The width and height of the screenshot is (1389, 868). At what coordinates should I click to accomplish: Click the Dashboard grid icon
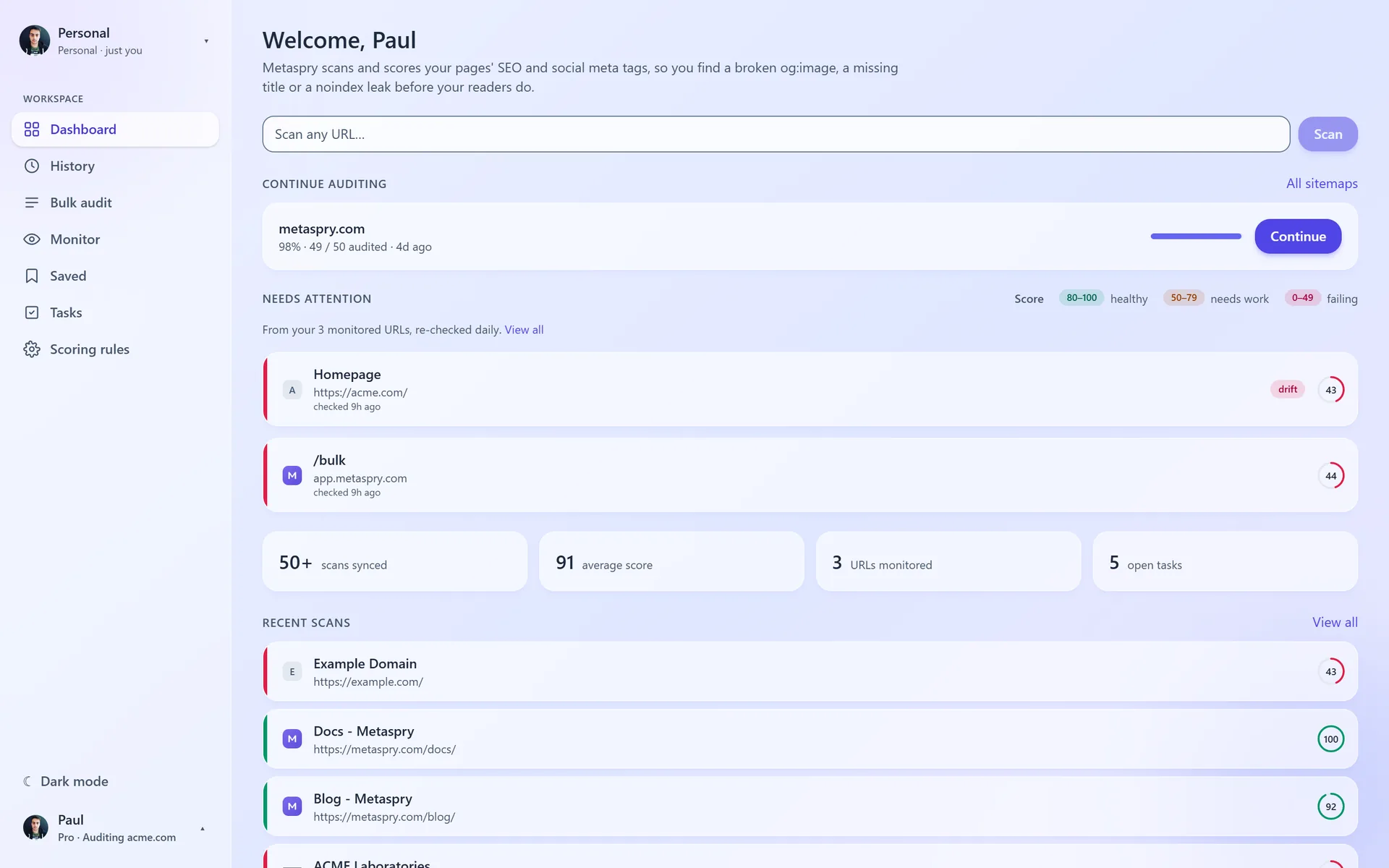click(32, 129)
